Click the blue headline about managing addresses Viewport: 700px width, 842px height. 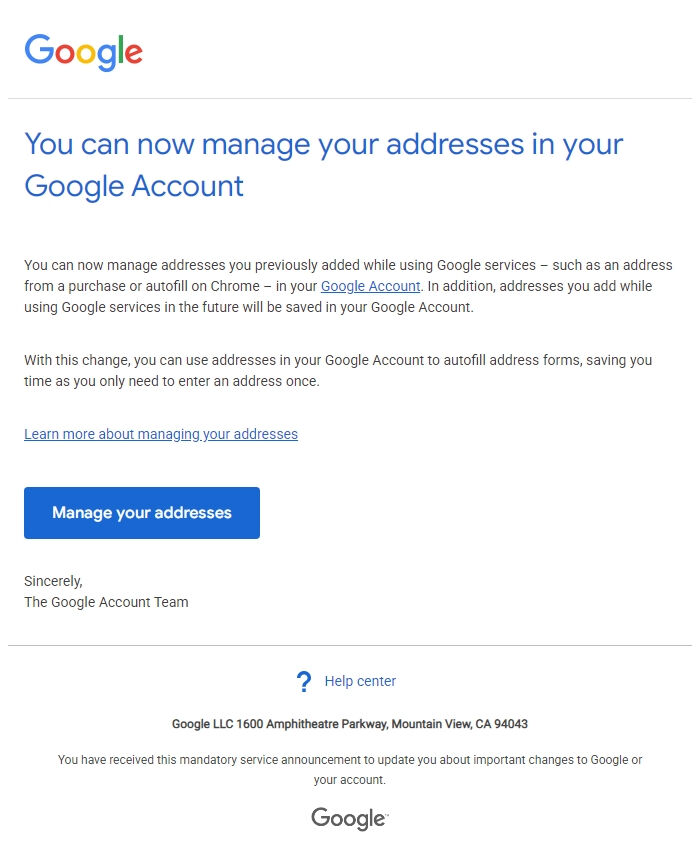322,165
